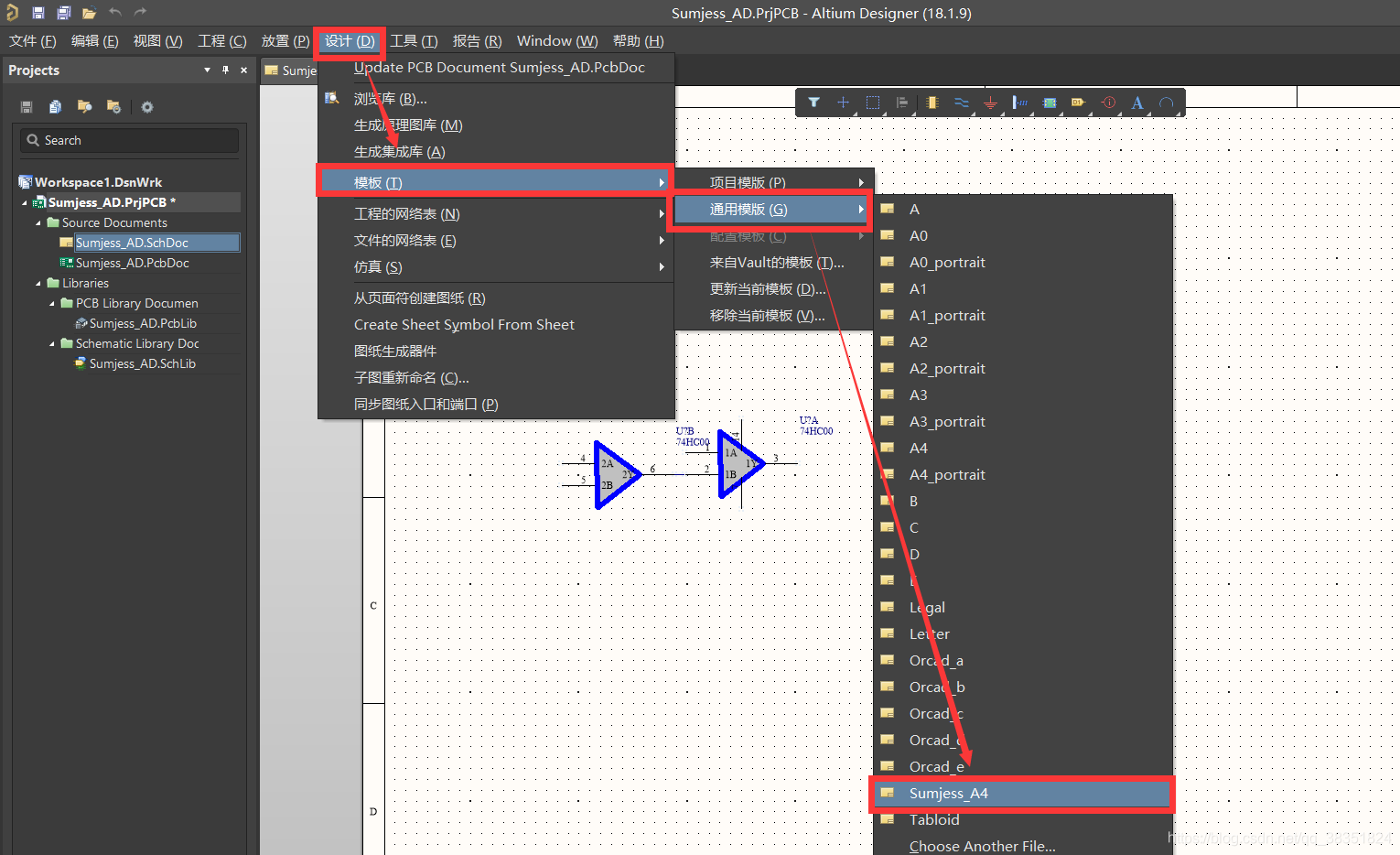This screenshot has height=855, width=1400.
Task: Pin the Projects panel
Action: (225, 70)
